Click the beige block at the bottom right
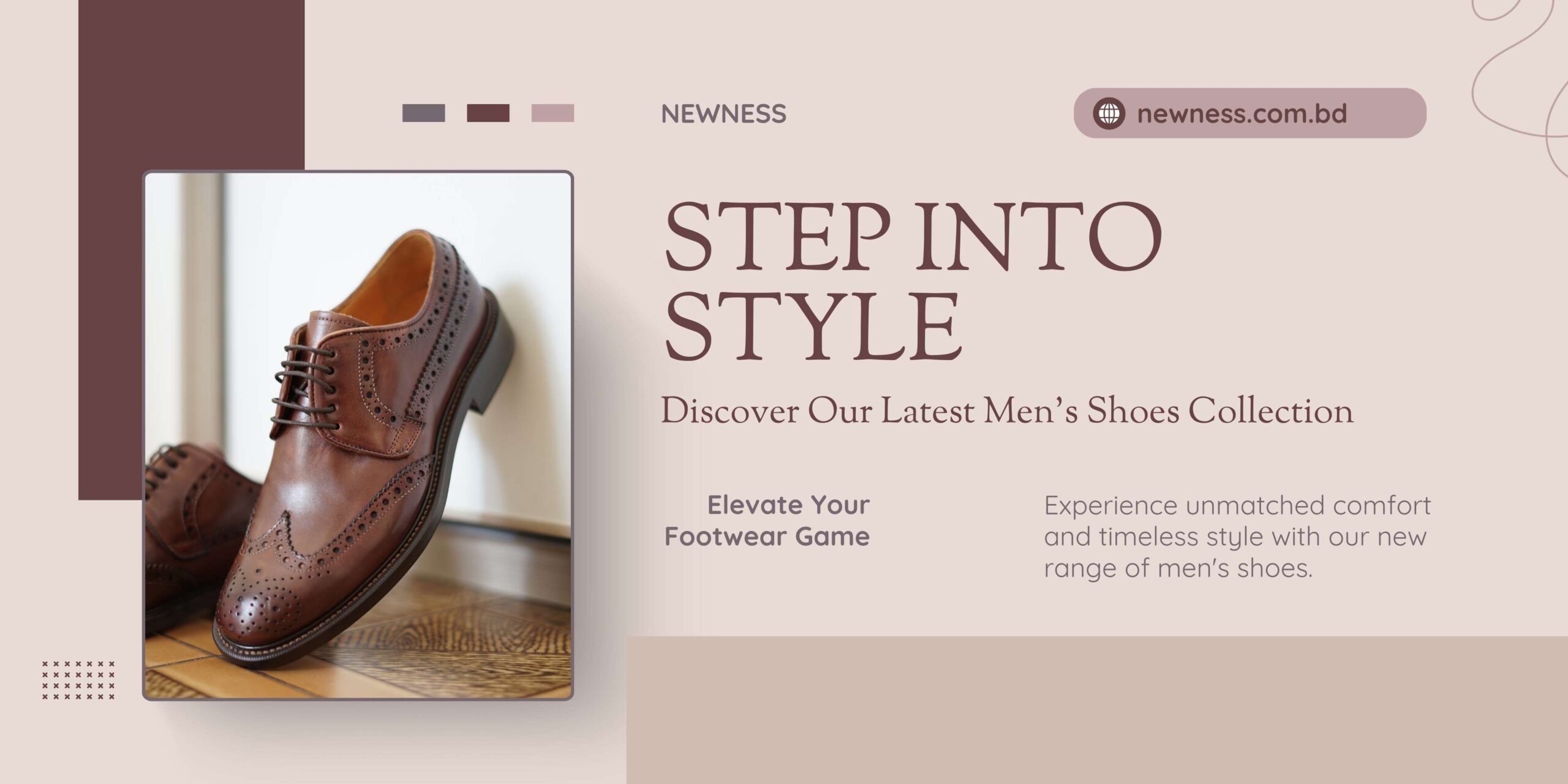 pyautogui.click(x=1096, y=710)
